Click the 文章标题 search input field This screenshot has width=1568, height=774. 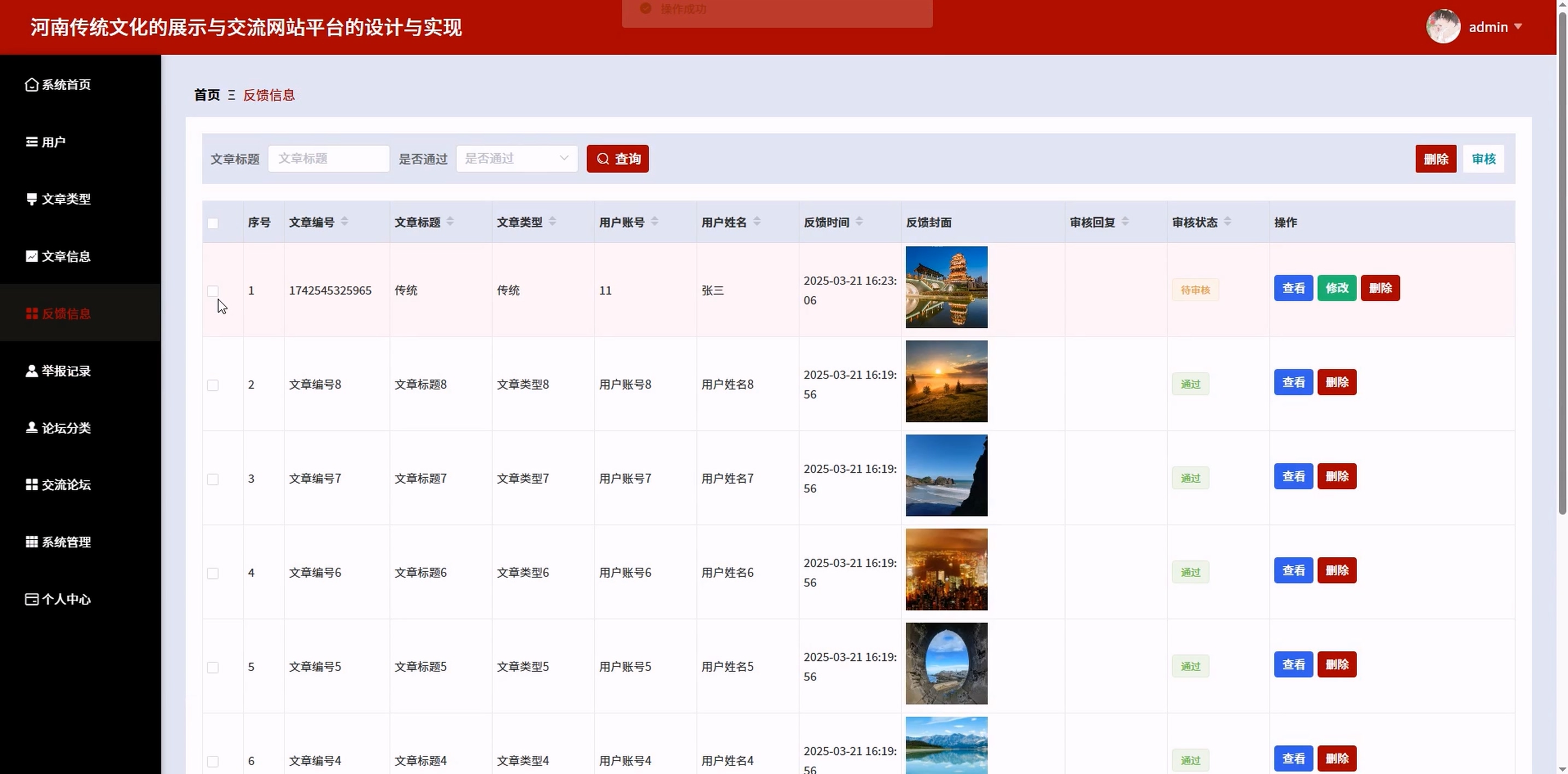[x=329, y=159]
